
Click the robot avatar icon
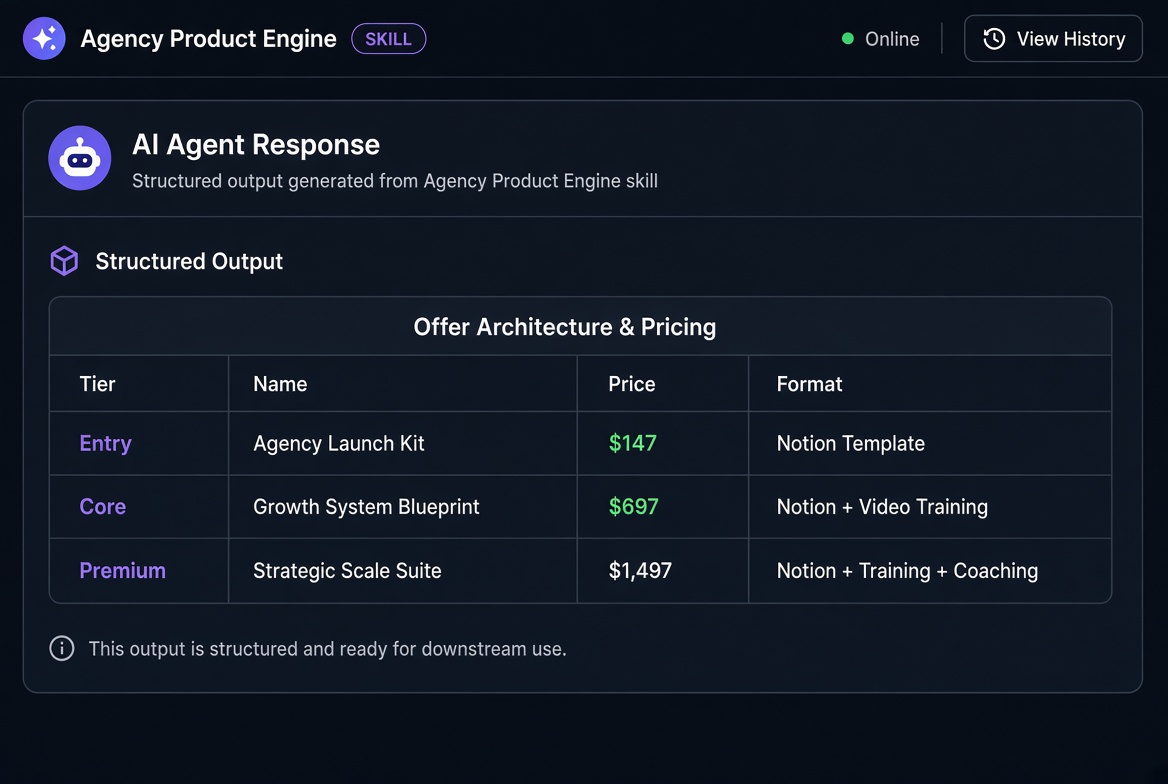click(80, 158)
